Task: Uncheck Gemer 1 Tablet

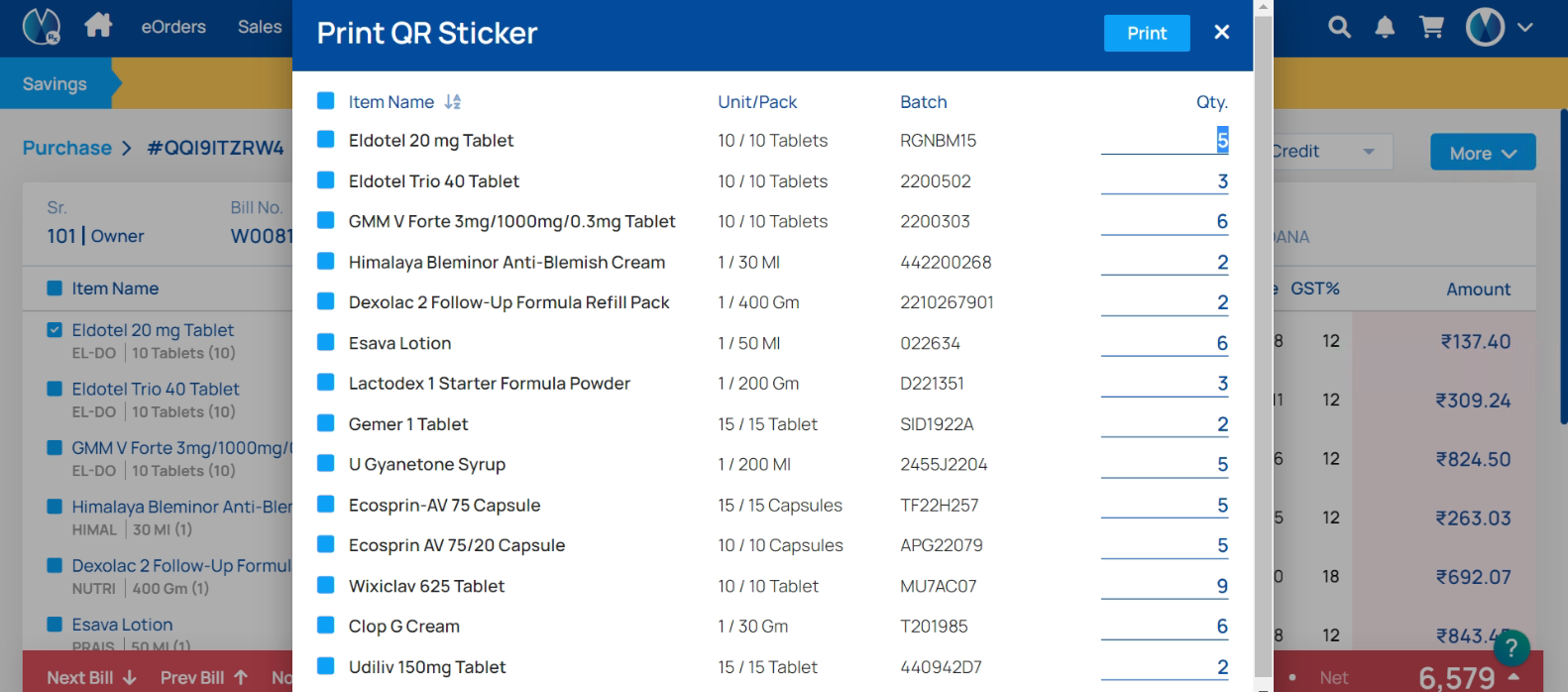Action: (325, 423)
